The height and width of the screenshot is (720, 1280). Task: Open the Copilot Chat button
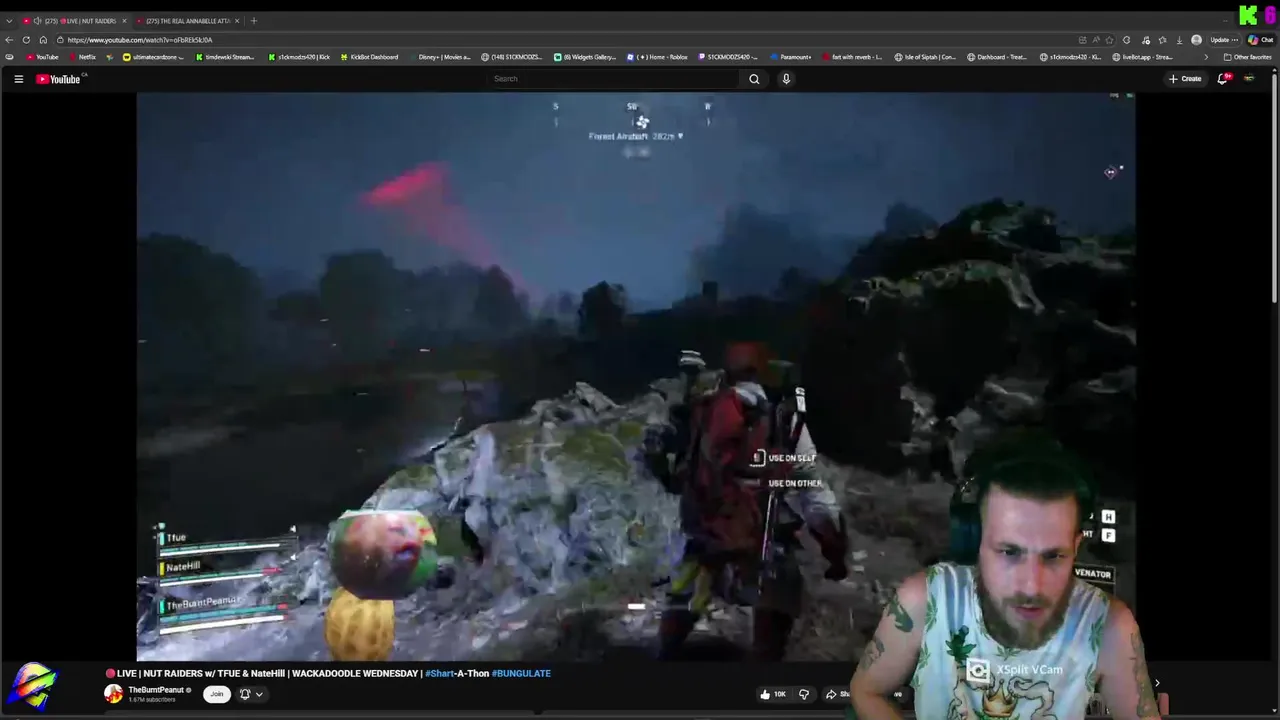(x=1260, y=40)
